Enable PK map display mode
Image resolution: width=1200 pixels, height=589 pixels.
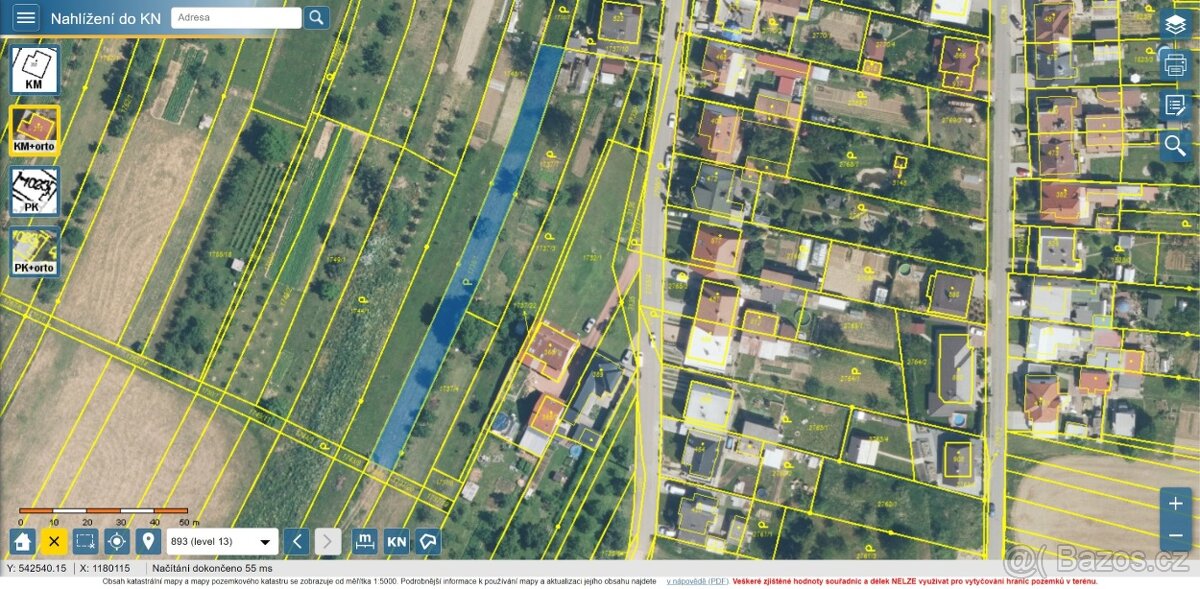coord(33,190)
